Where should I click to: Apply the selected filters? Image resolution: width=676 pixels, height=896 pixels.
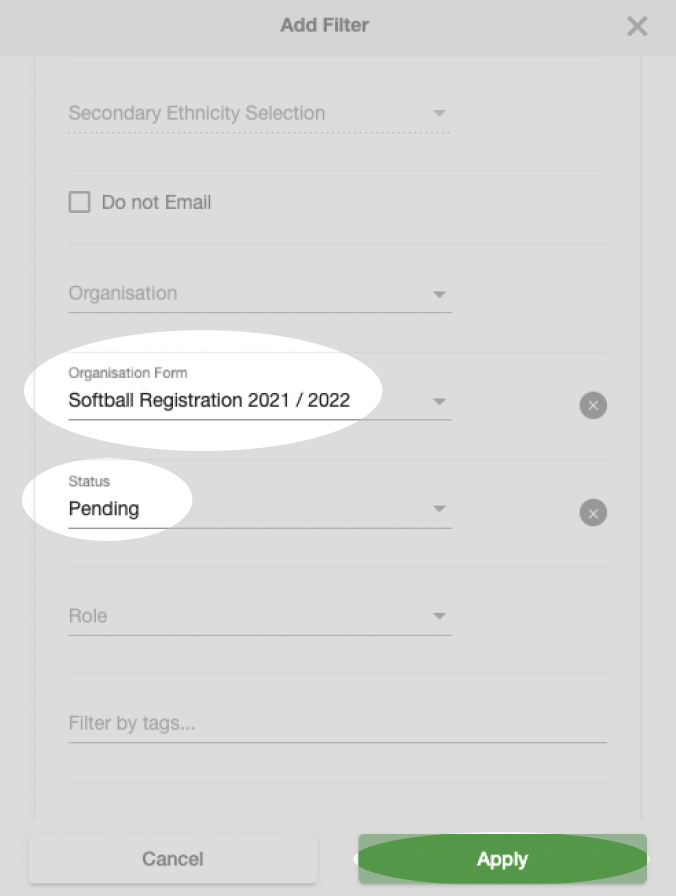tap(502, 859)
